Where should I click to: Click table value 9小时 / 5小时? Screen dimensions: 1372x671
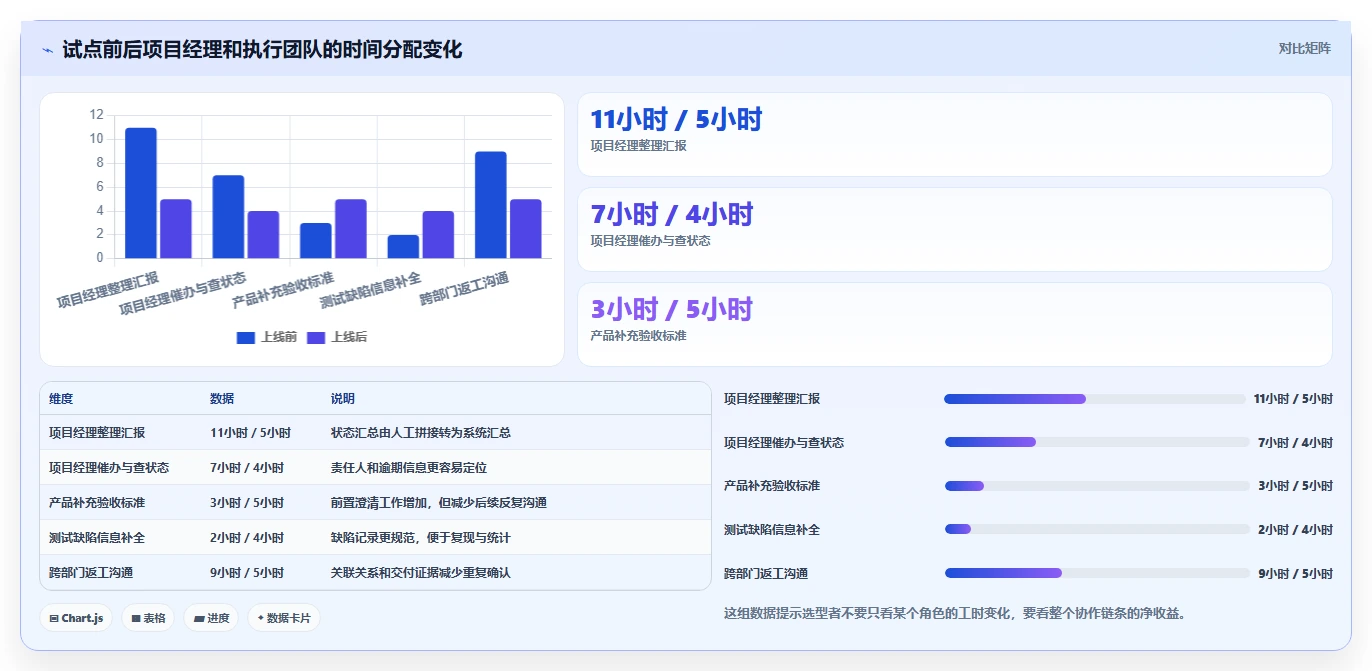(247, 573)
